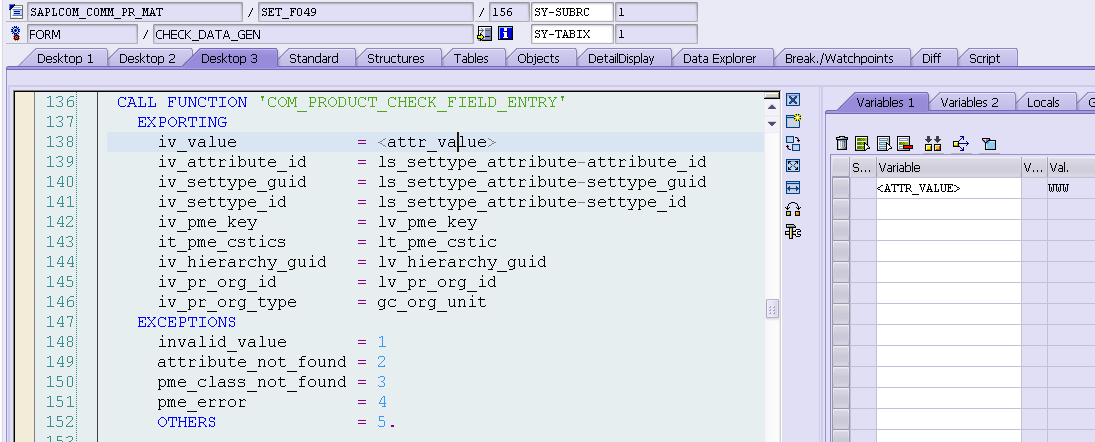The image size is (1095, 442).
Task: Open the Break./Watchpoints tab
Action: point(839,59)
